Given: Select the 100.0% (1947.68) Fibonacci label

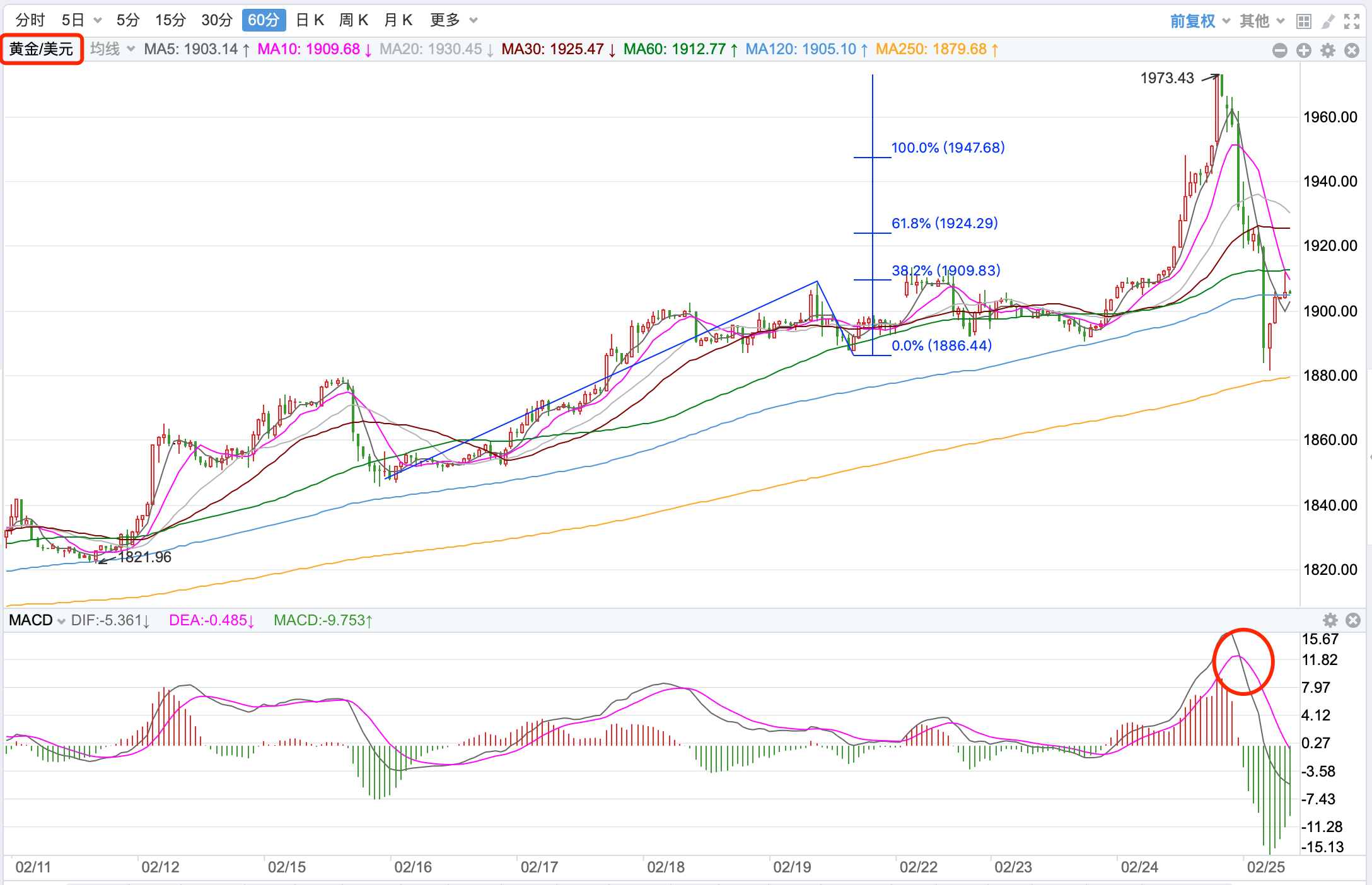Looking at the screenshot, I should pos(948,147).
